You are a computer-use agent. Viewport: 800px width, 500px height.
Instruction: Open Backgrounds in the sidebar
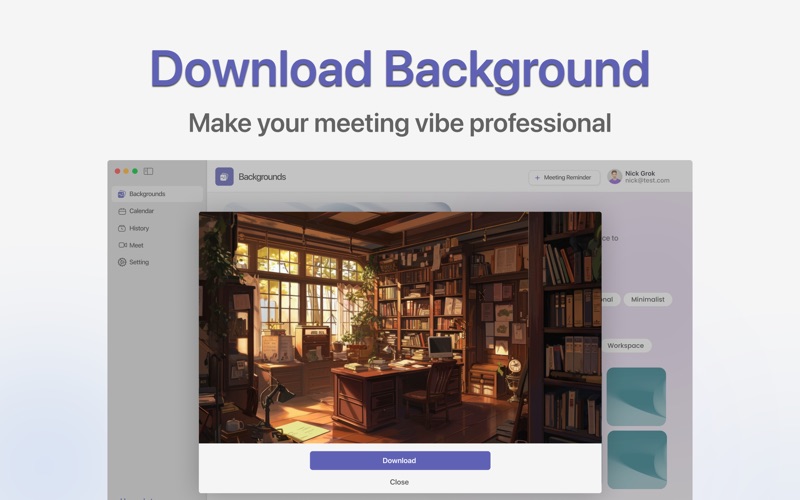click(x=157, y=194)
